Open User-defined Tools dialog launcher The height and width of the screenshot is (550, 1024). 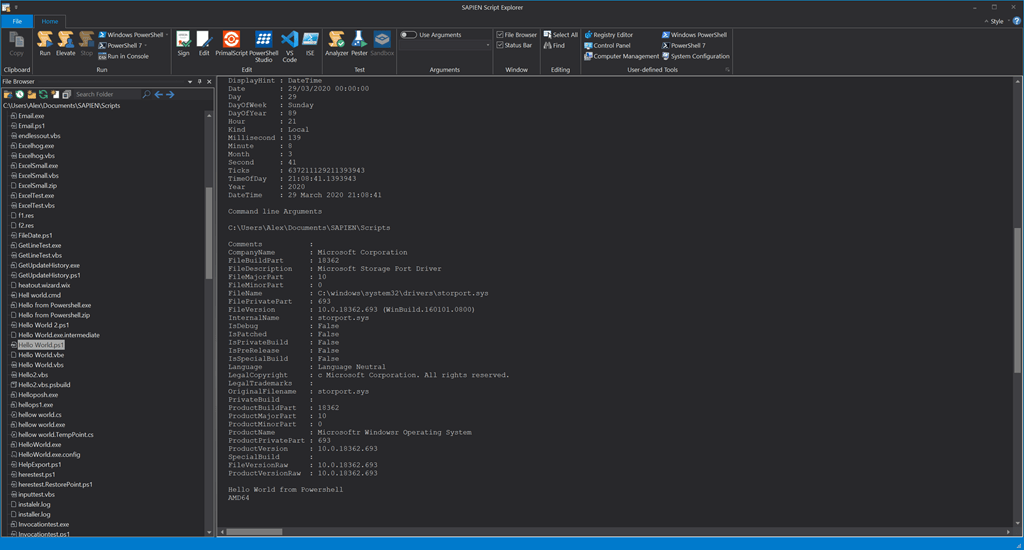pos(727,69)
